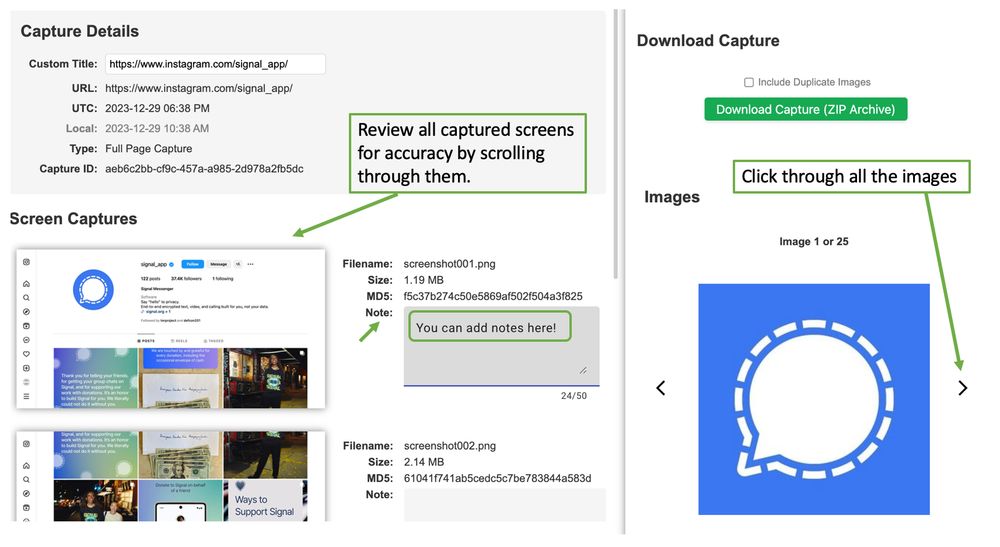1000x547 pixels.
Task: Click size value 2.14 MB
Action: coord(424,462)
